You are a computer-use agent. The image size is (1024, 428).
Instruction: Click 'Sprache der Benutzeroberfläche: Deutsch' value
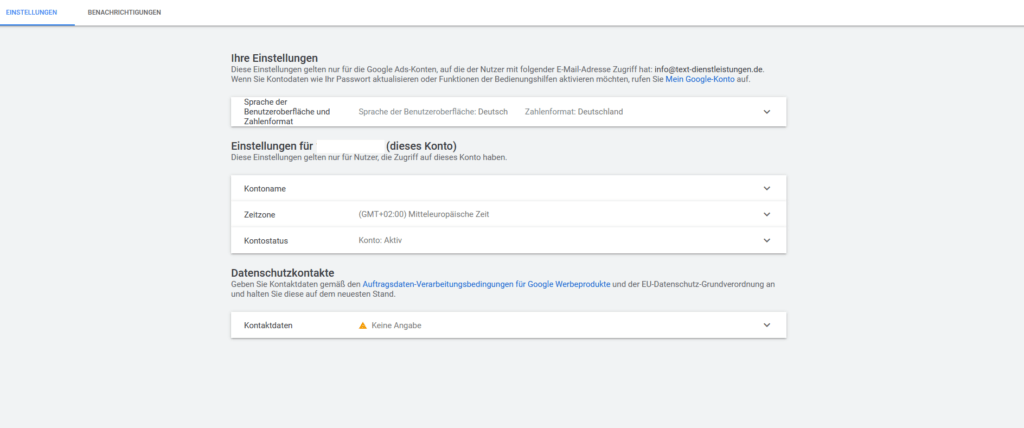(432, 112)
